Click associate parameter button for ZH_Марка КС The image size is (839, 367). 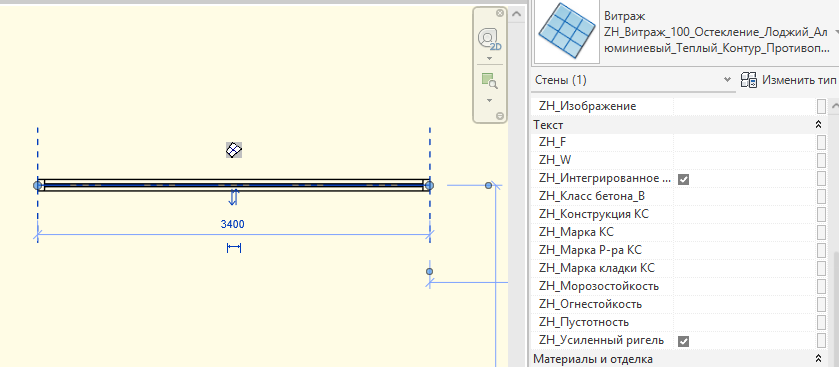[x=821, y=232]
